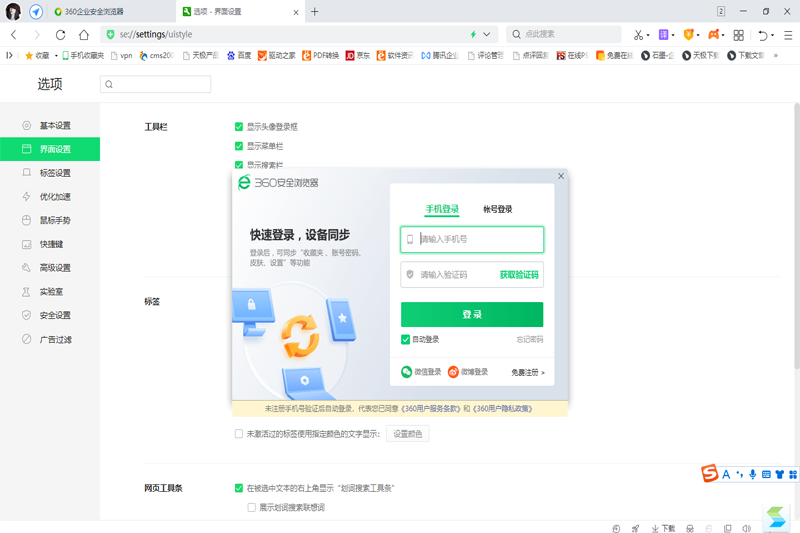
Task: Open 鼠标手势 in settings sidebar
Action: pos(50,220)
